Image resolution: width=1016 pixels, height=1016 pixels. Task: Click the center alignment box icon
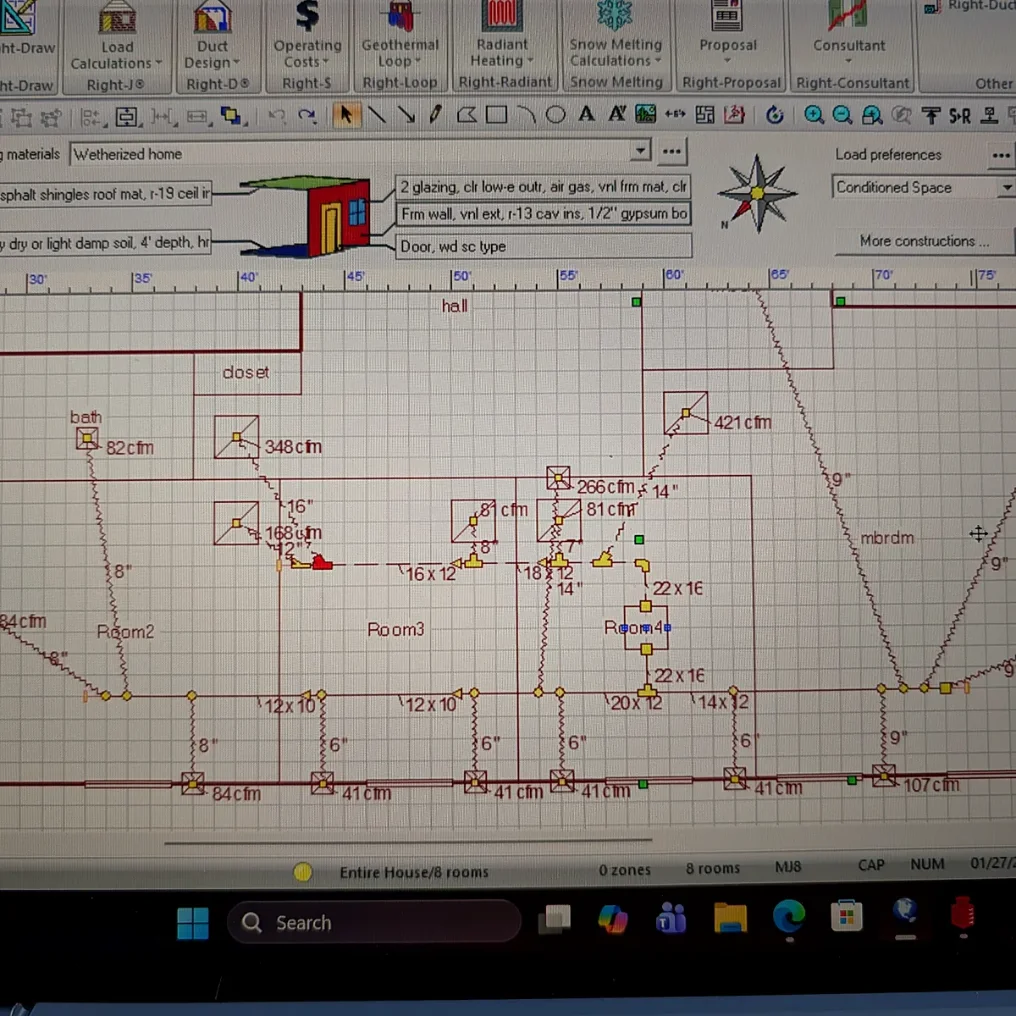tap(127, 117)
